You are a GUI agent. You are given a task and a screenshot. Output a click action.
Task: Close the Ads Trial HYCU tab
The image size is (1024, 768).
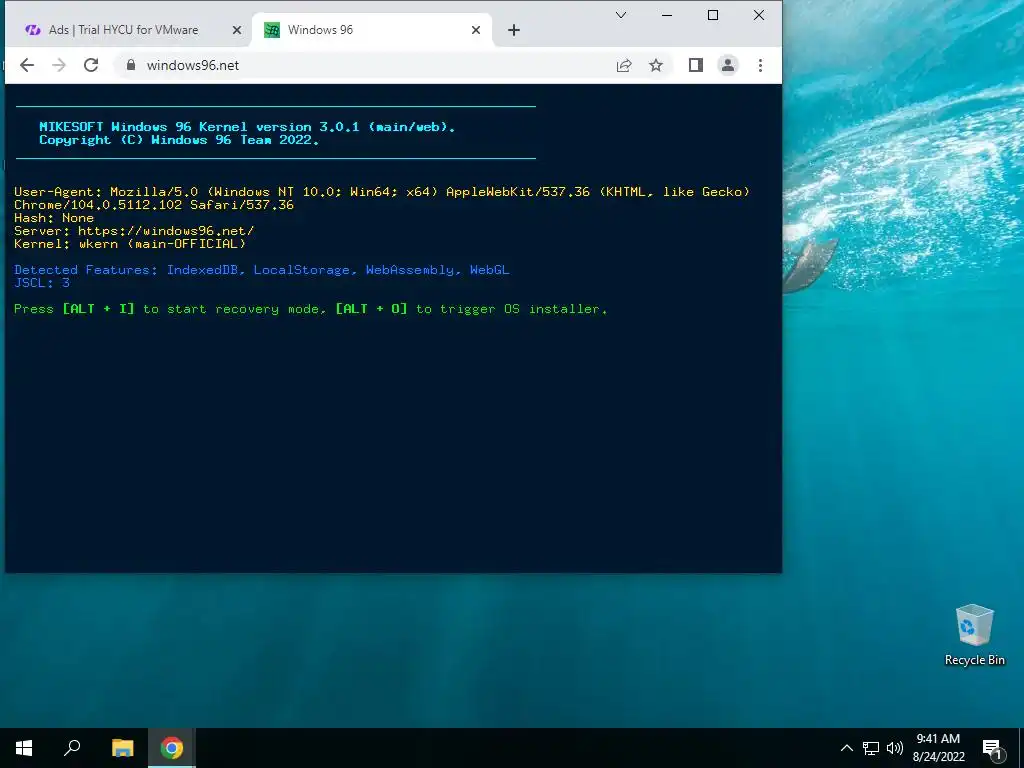pyautogui.click(x=236, y=30)
